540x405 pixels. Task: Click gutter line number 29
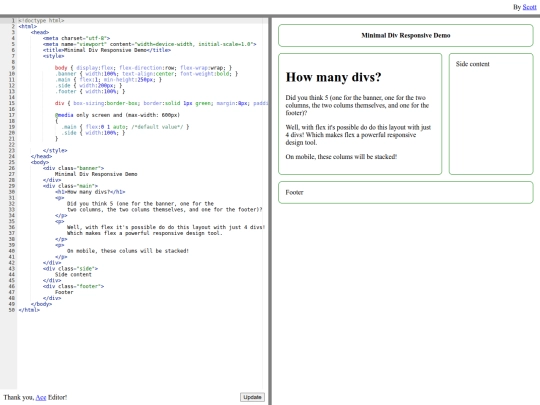(12, 186)
